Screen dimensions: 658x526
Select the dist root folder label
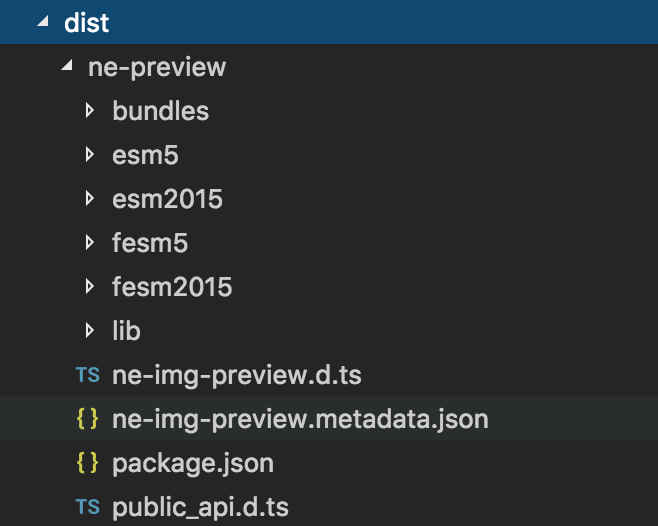(86, 23)
